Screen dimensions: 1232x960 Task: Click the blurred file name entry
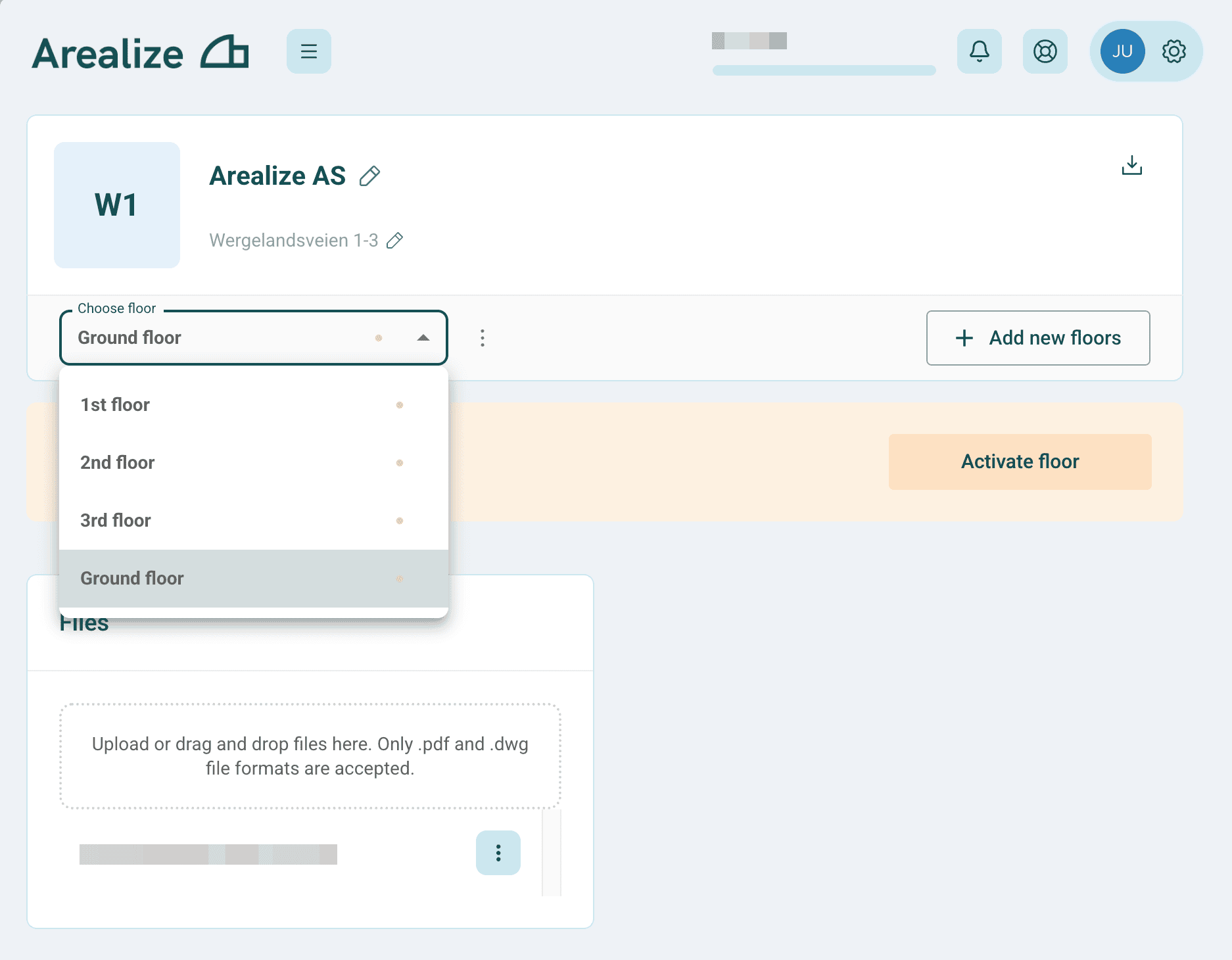(208, 854)
